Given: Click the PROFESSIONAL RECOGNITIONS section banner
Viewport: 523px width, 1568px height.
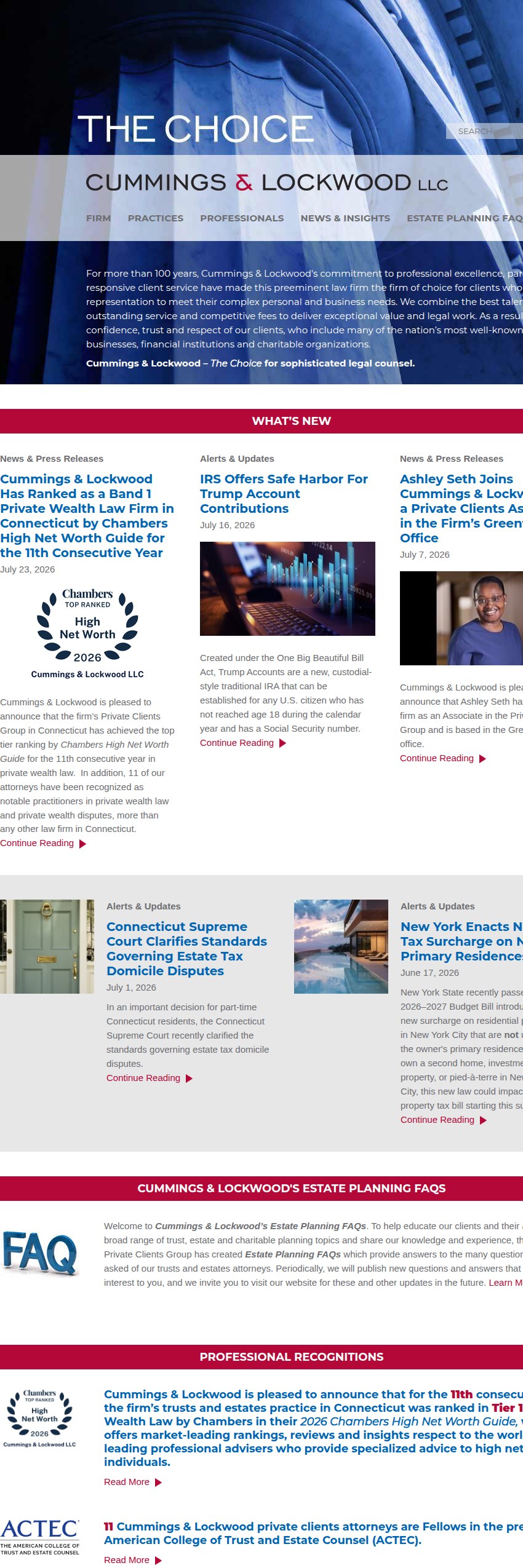Looking at the screenshot, I should point(261,1357).
